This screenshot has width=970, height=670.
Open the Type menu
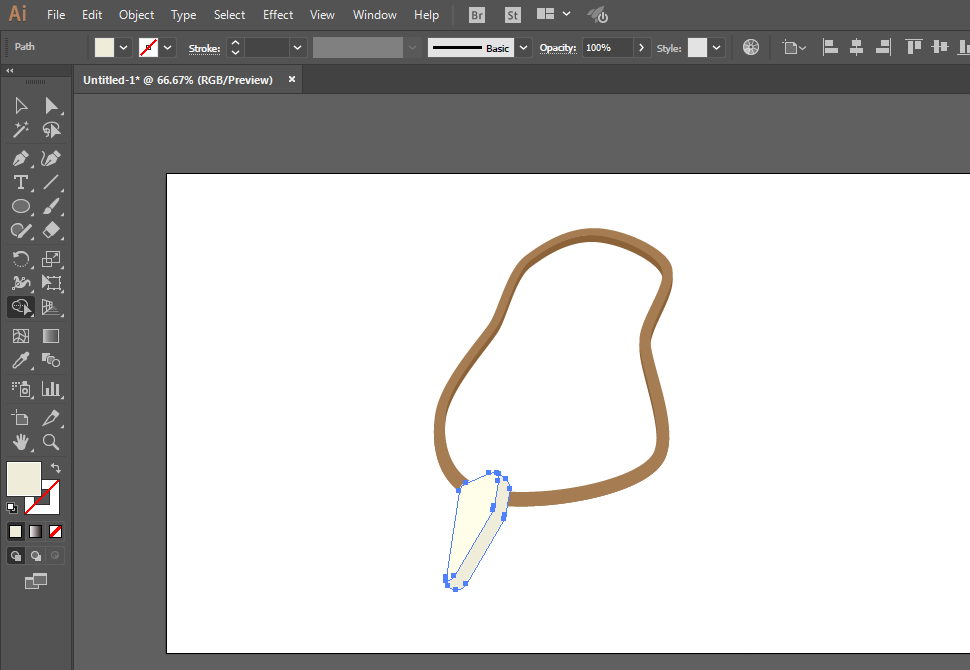pos(183,15)
